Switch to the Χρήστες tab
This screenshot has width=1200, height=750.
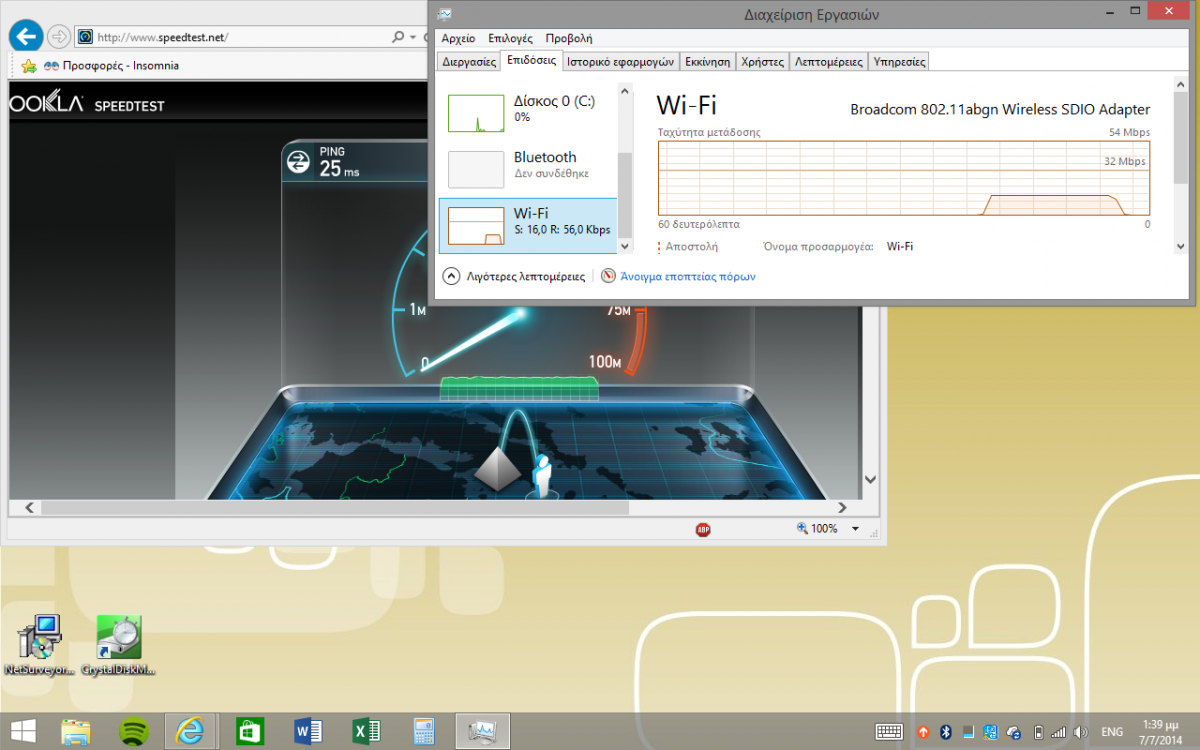pyautogui.click(x=762, y=61)
